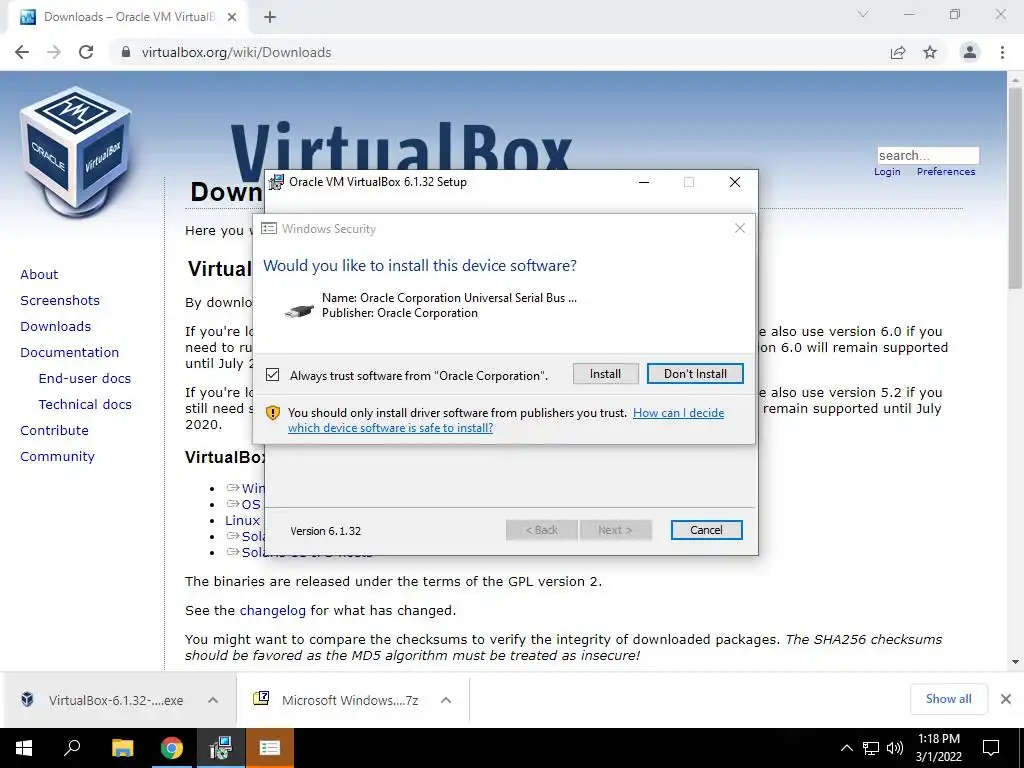This screenshot has width=1024, height=768.
Task: Click VirtualBox Setup title bar icon
Action: pyautogui.click(x=277, y=182)
